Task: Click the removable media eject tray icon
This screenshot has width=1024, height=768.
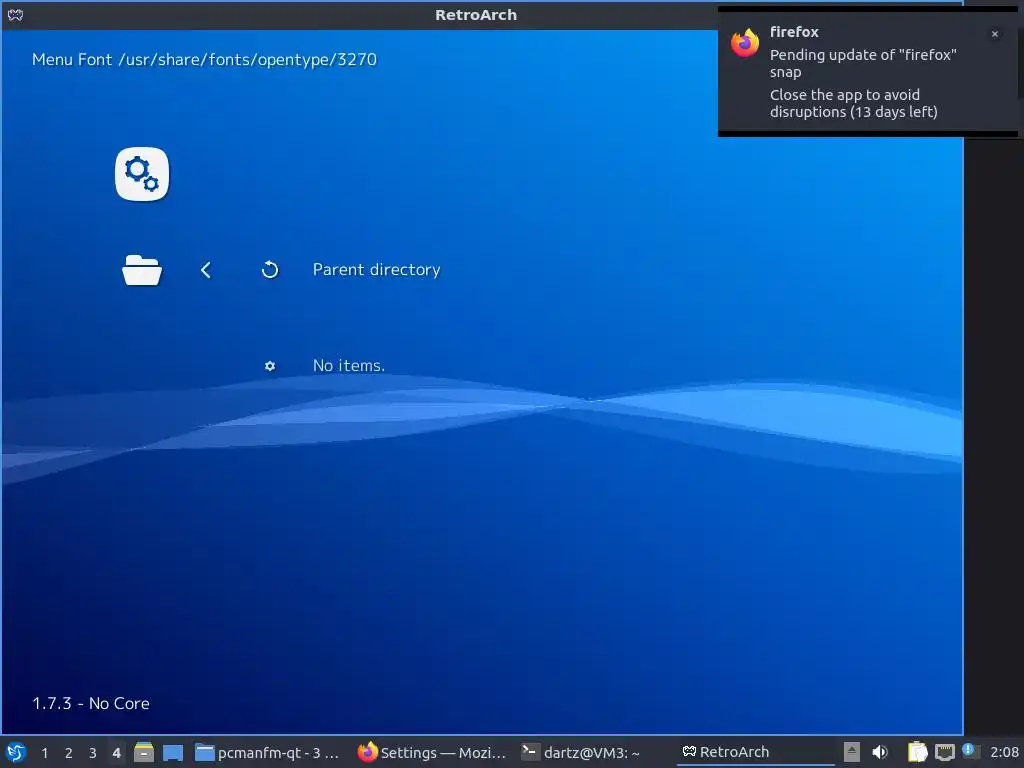Action: (852, 752)
